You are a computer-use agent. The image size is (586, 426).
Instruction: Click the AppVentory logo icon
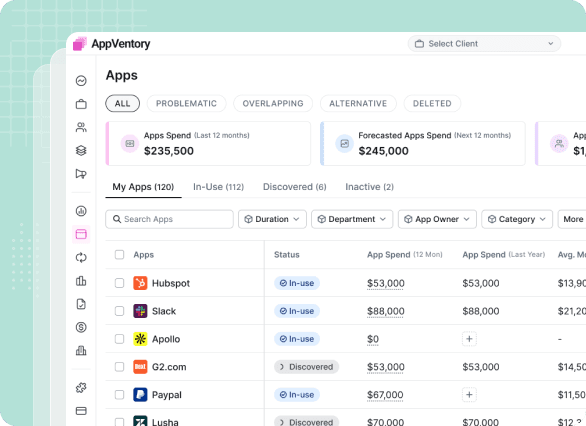(x=80, y=43)
